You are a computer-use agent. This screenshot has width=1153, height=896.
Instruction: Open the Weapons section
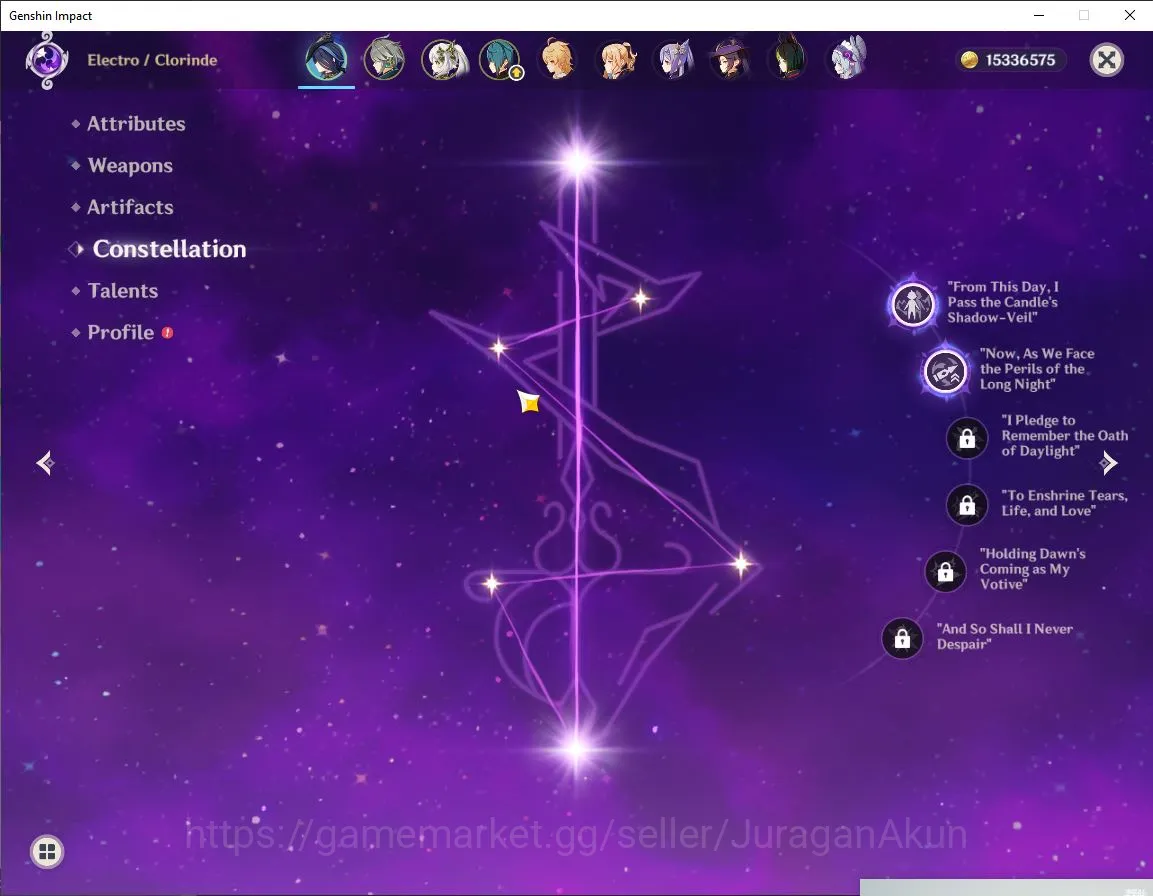point(130,166)
